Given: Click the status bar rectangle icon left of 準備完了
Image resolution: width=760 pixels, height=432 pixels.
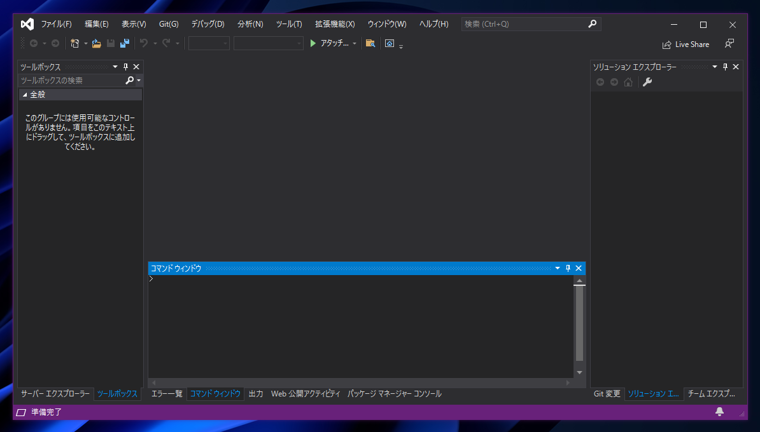Looking at the screenshot, I should (21, 412).
